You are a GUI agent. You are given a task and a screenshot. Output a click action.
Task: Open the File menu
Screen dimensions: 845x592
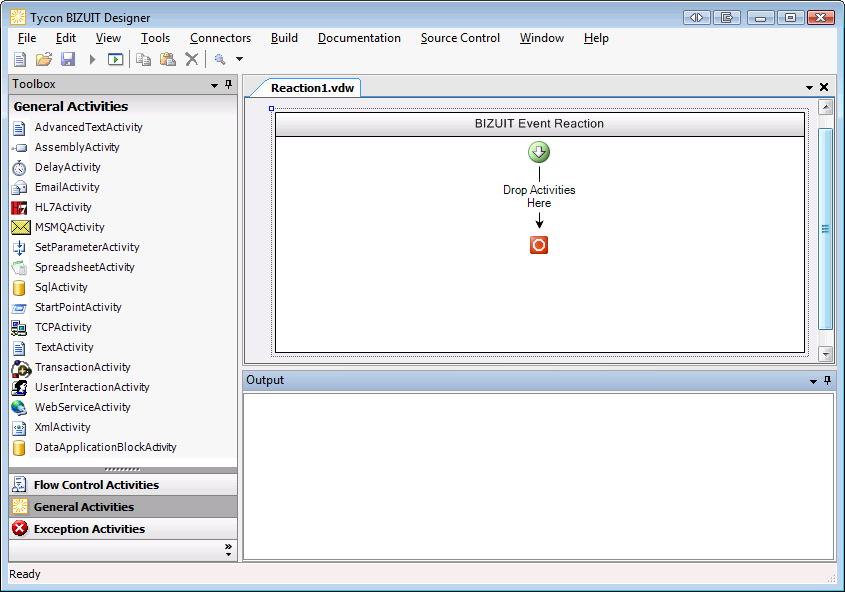pos(27,38)
